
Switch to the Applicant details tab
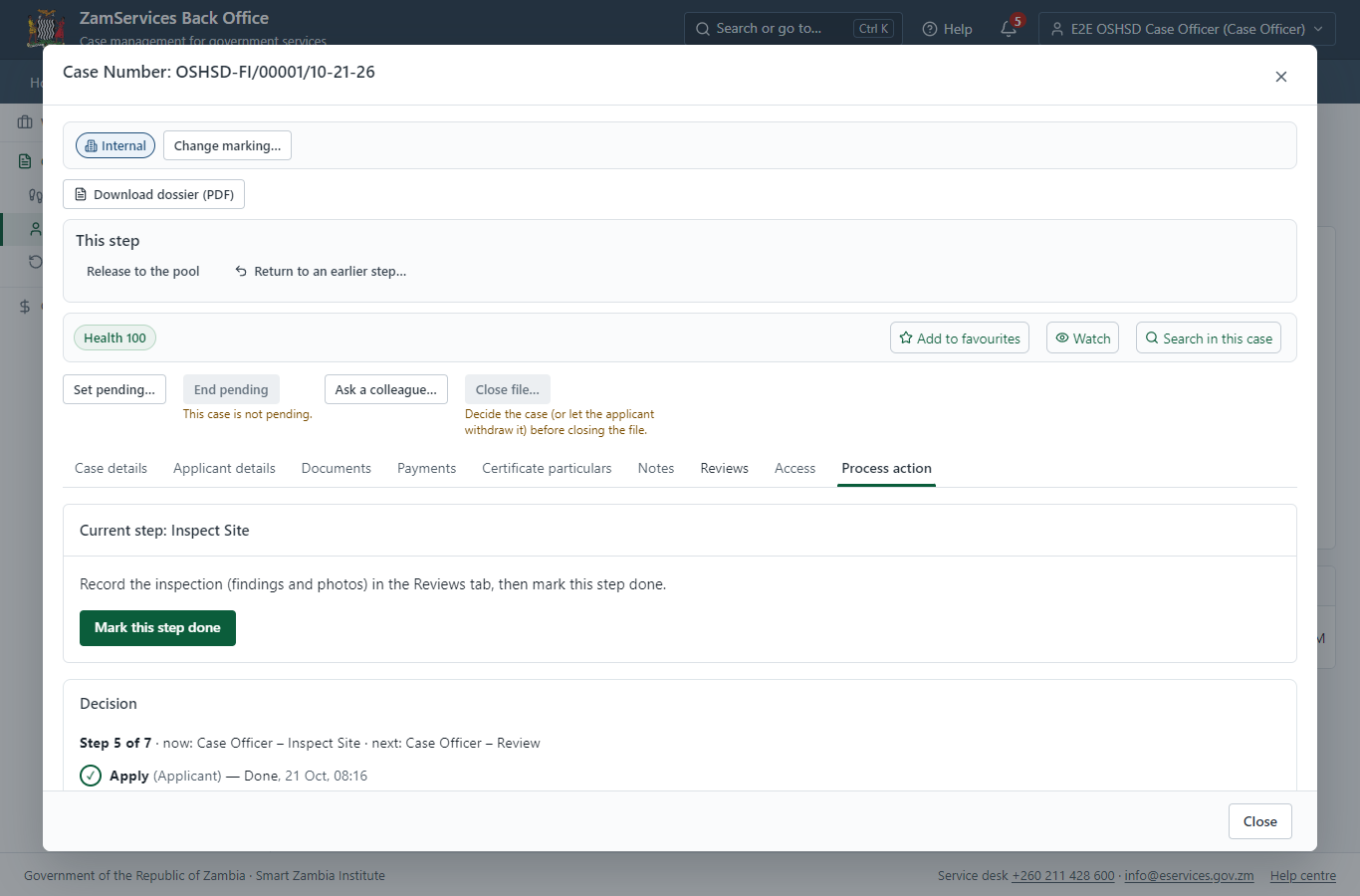pyautogui.click(x=224, y=468)
